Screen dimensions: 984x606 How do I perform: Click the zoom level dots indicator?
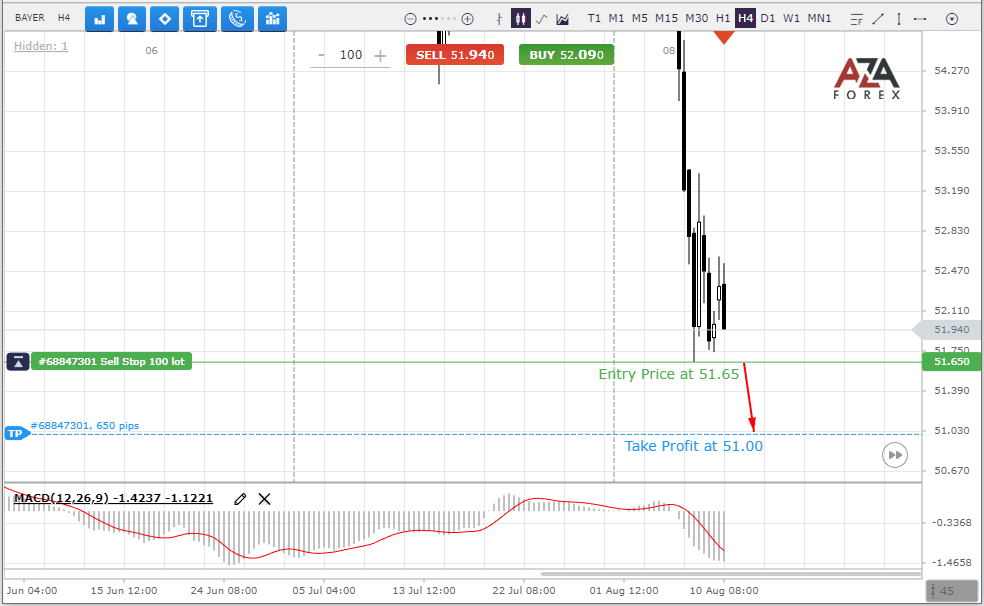[x=439, y=19]
